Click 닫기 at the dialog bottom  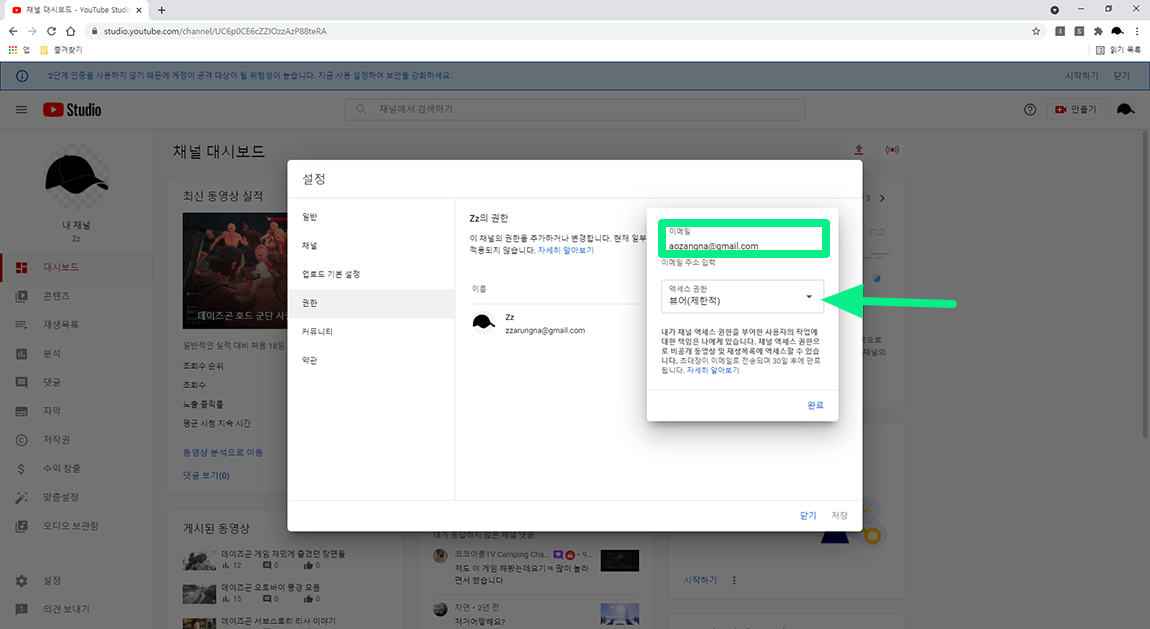coord(807,515)
